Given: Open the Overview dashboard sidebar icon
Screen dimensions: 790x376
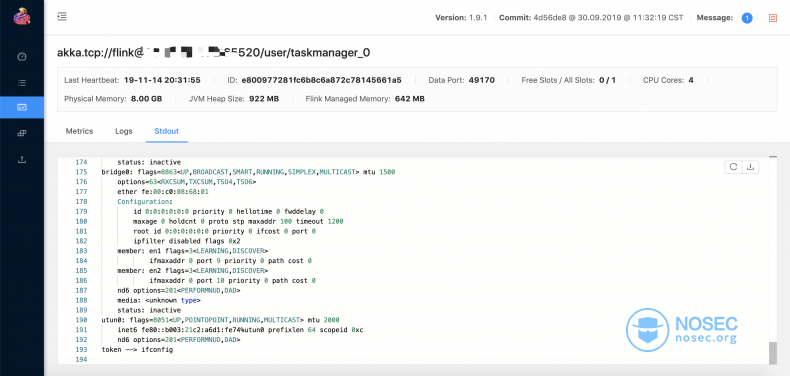Looking at the screenshot, I should [x=22, y=56].
